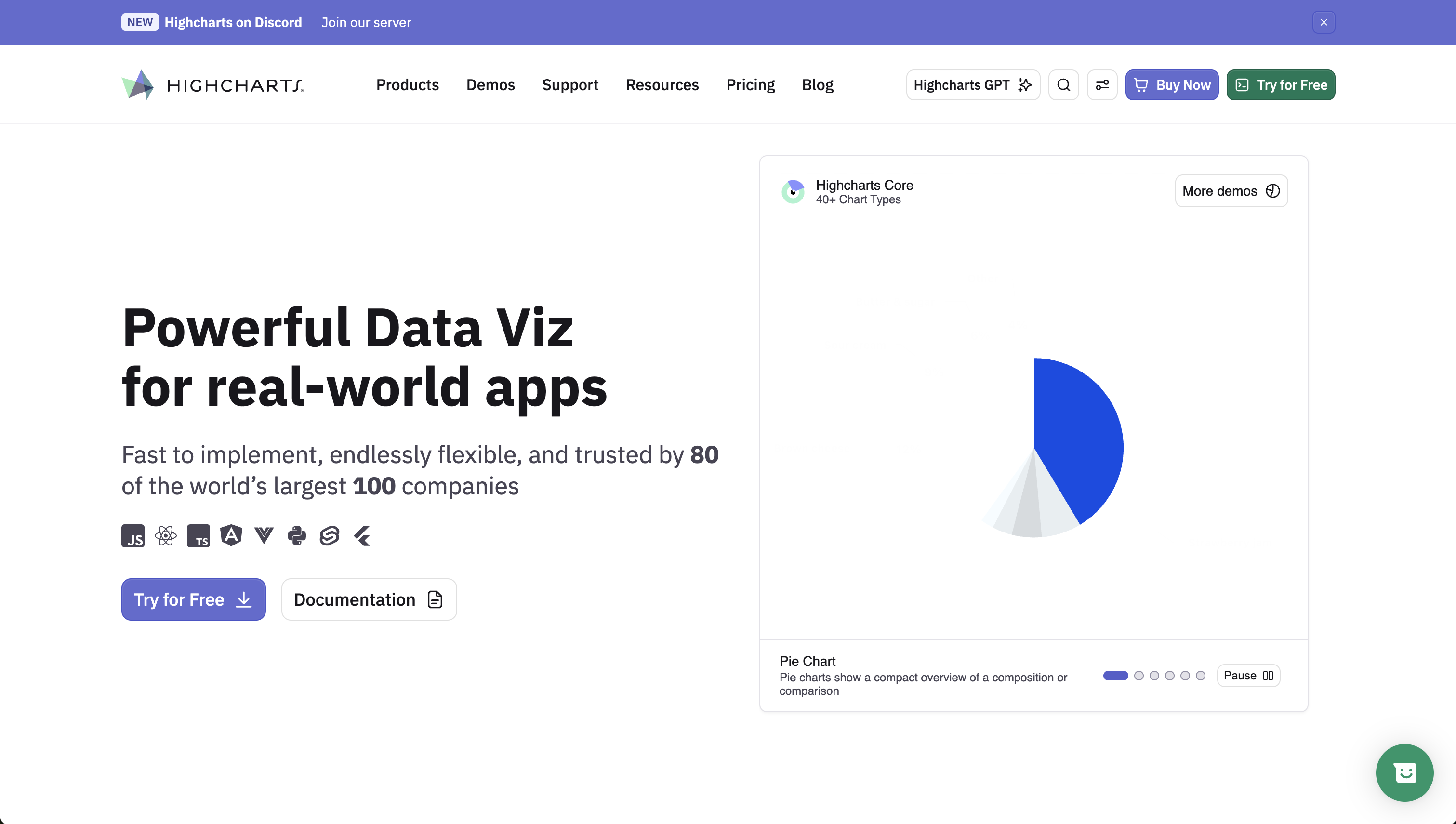The width and height of the screenshot is (1456, 824).
Task: Open the Products navigation menu
Action: point(407,85)
